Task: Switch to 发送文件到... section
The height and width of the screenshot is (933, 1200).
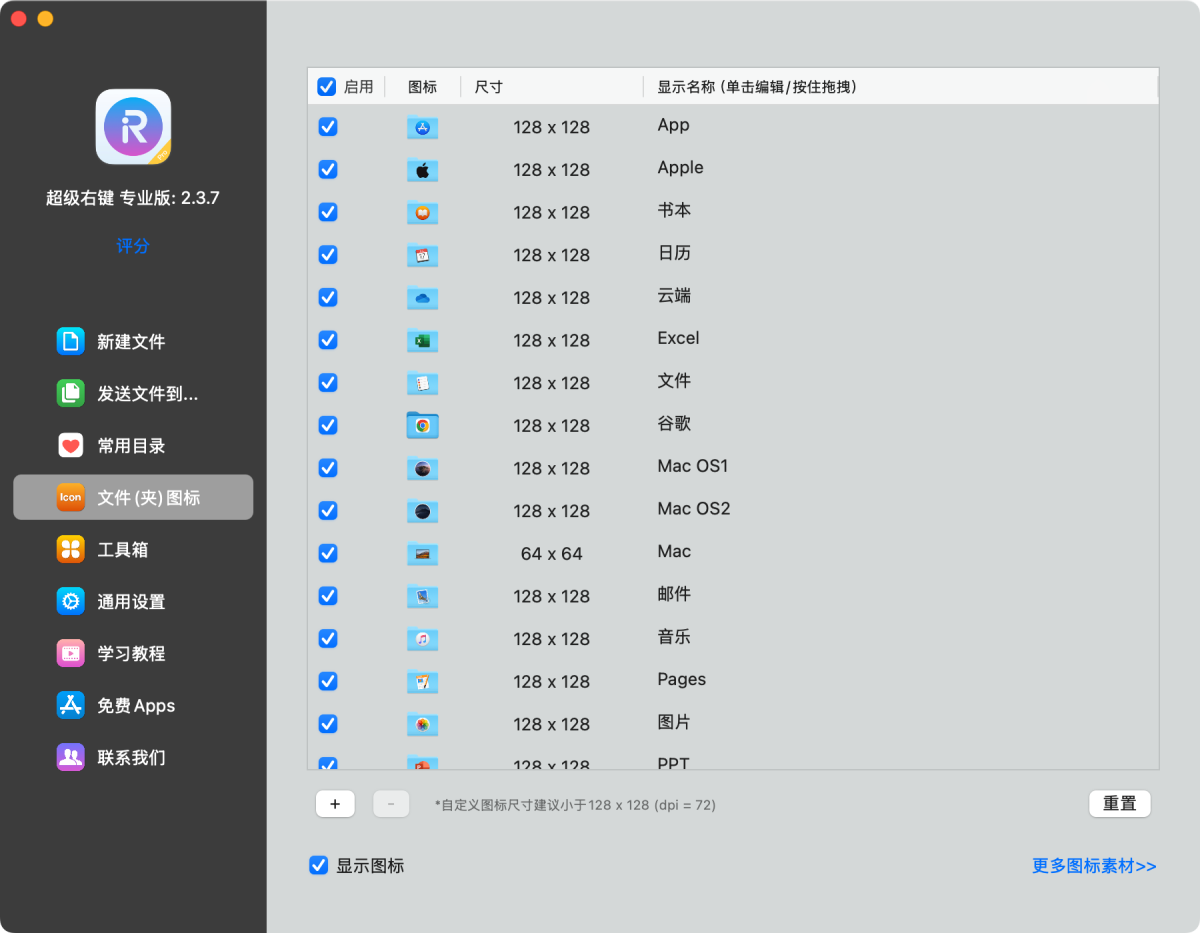Action: pos(133,394)
